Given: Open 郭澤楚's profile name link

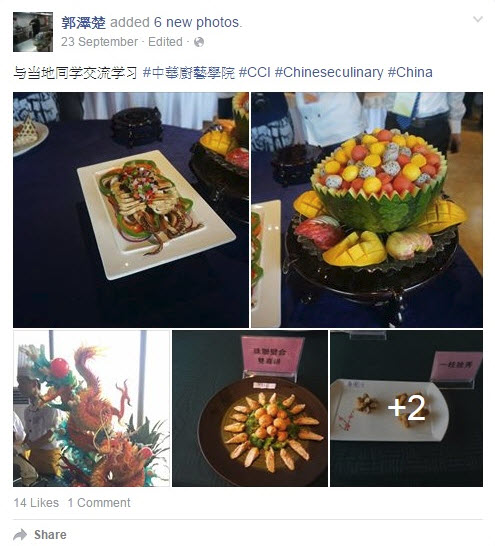Looking at the screenshot, I should click(84, 23).
